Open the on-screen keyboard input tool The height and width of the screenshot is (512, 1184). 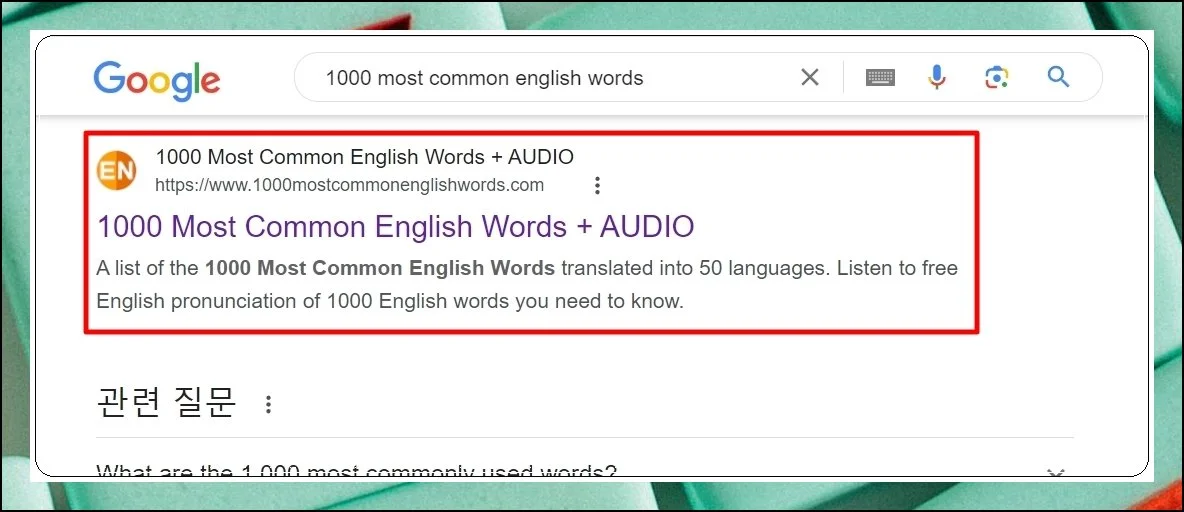click(x=880, y=77)
